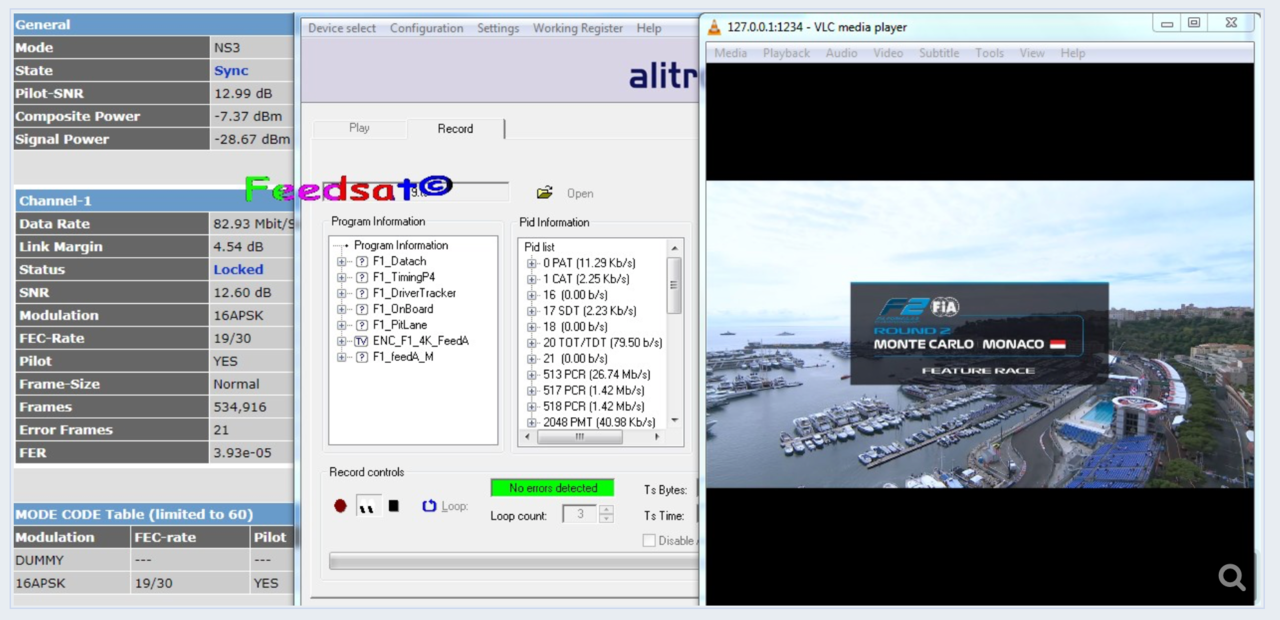The image size is (1280, 620).
Task: Select the ENC_F1_4K_FeedA TV program icon
Action: click(361, 341)
